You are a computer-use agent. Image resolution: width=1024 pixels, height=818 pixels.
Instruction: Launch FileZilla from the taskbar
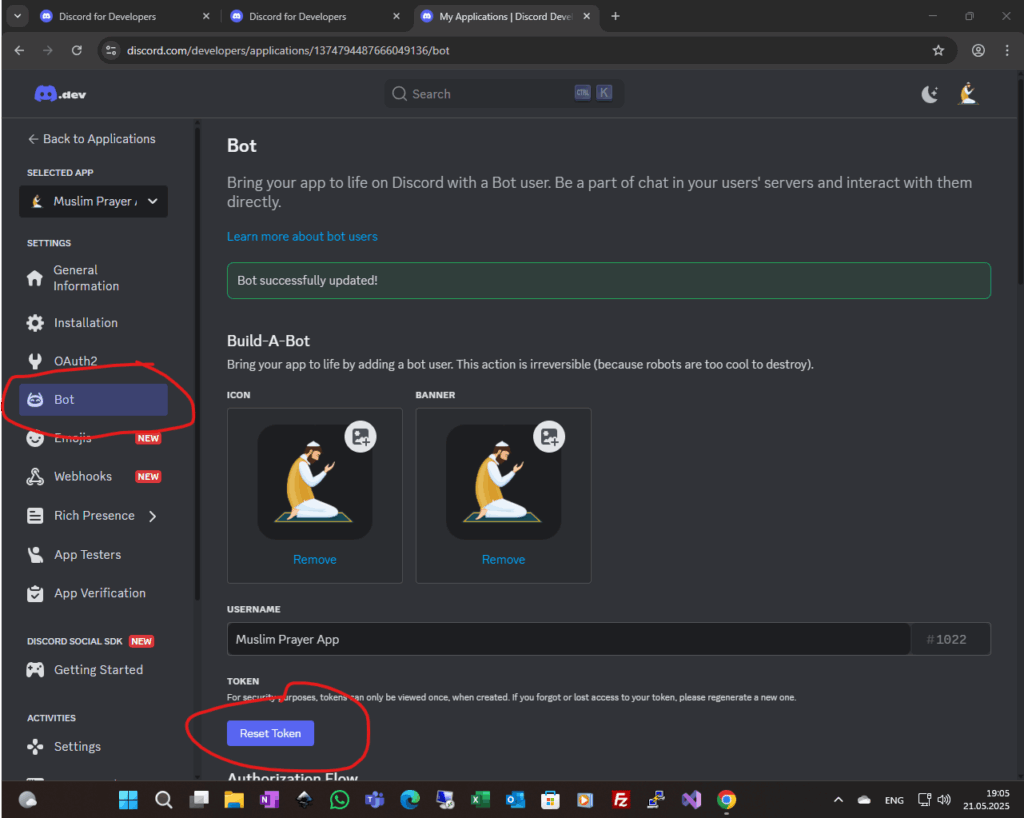pos(620,800)
